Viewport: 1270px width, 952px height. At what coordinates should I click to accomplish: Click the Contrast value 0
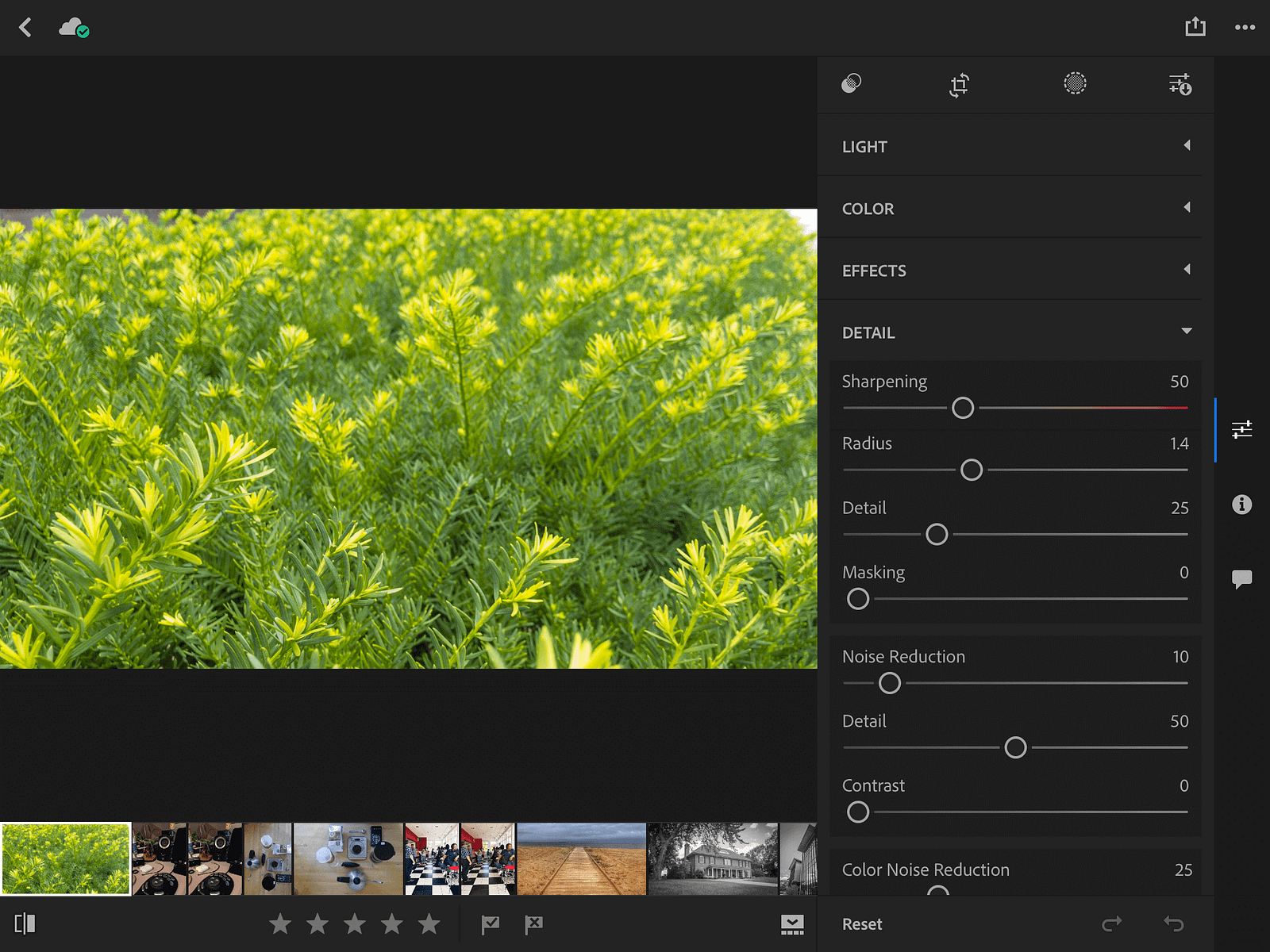click(x=1184, y=785)
